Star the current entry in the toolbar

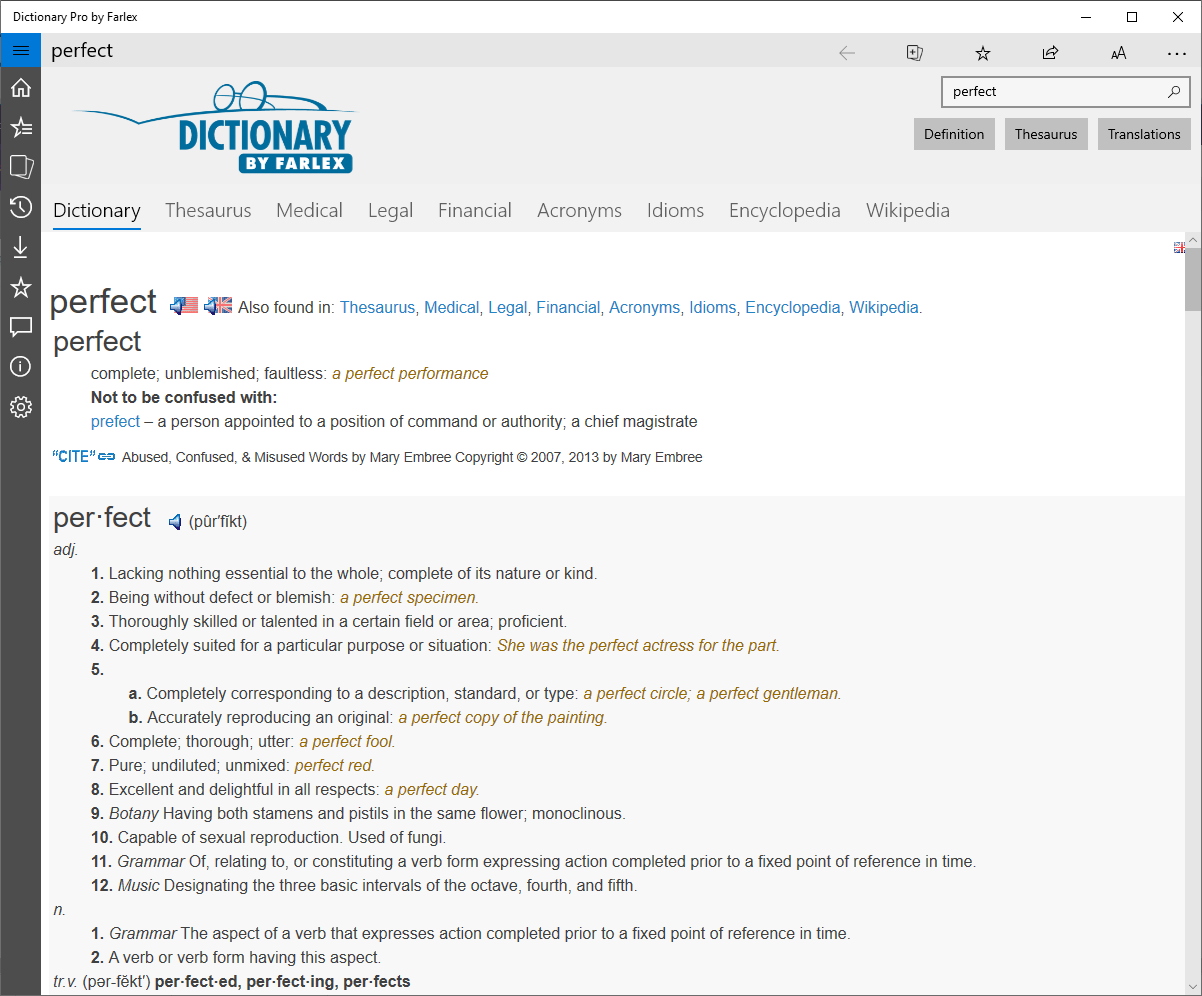tap(983, 52)
